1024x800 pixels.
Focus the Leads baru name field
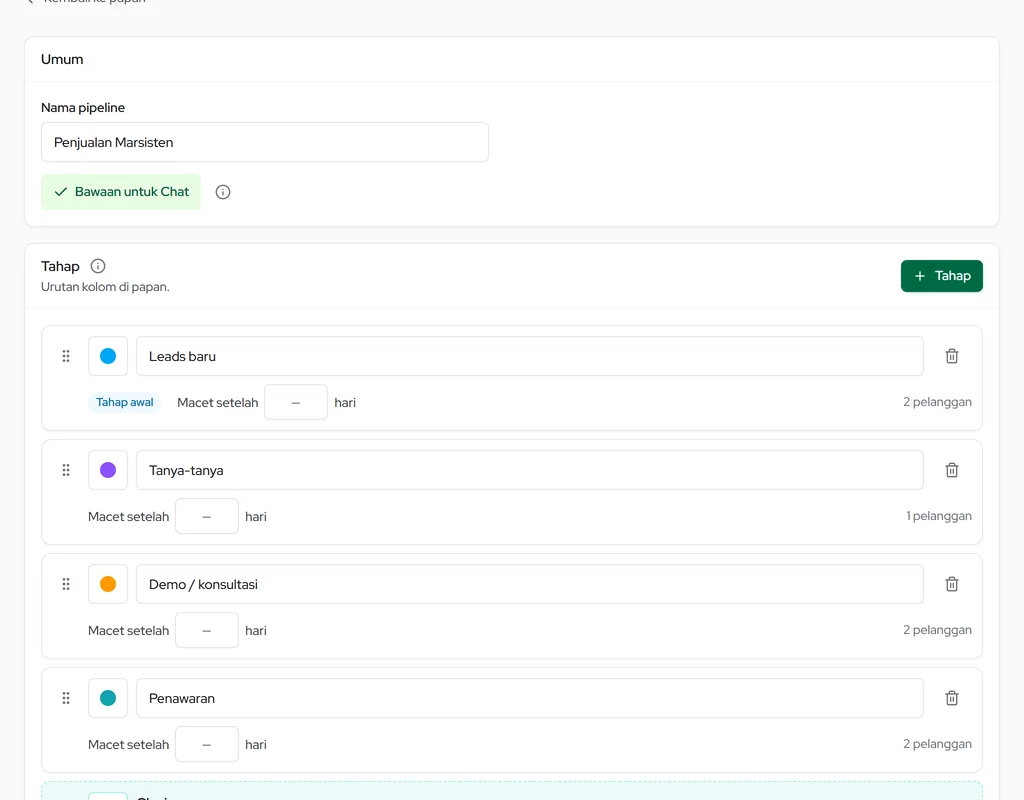click(x=530, y=356)
